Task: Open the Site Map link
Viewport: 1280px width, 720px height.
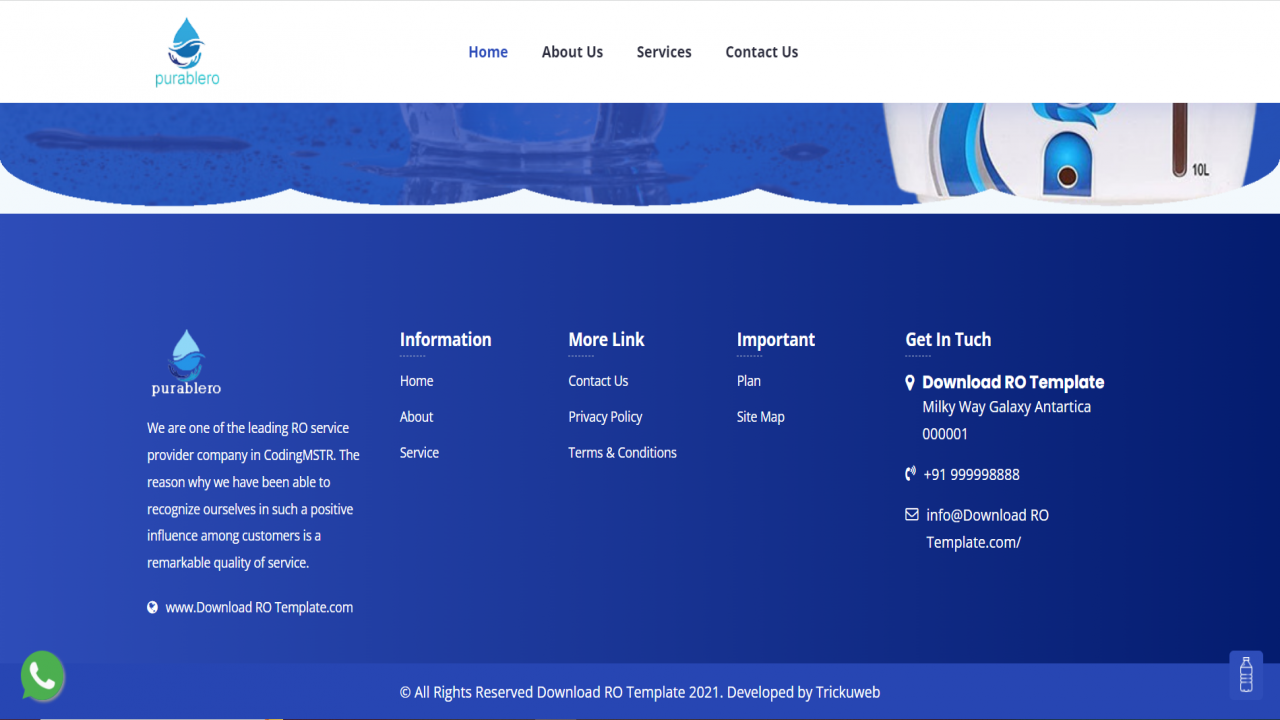Action: [761, 417]
